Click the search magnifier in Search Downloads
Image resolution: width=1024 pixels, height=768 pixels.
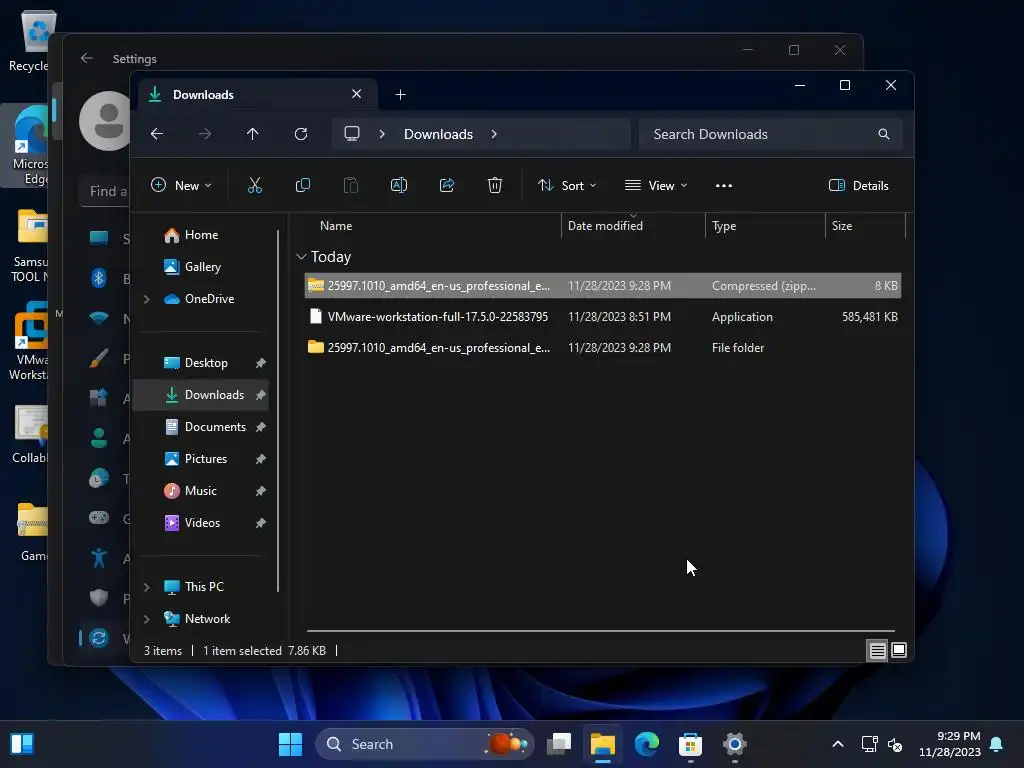point(884,134)
